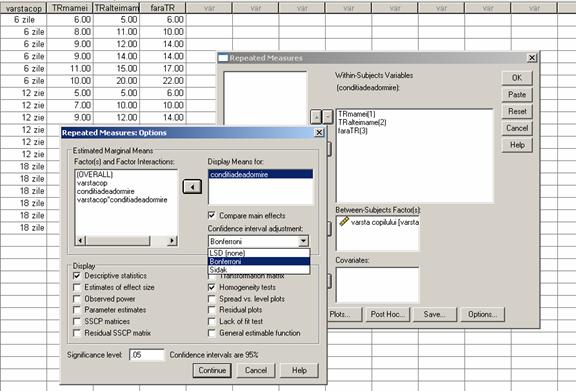Click the varstacop column header
The image size is (576, 391).
coord(24,8)
